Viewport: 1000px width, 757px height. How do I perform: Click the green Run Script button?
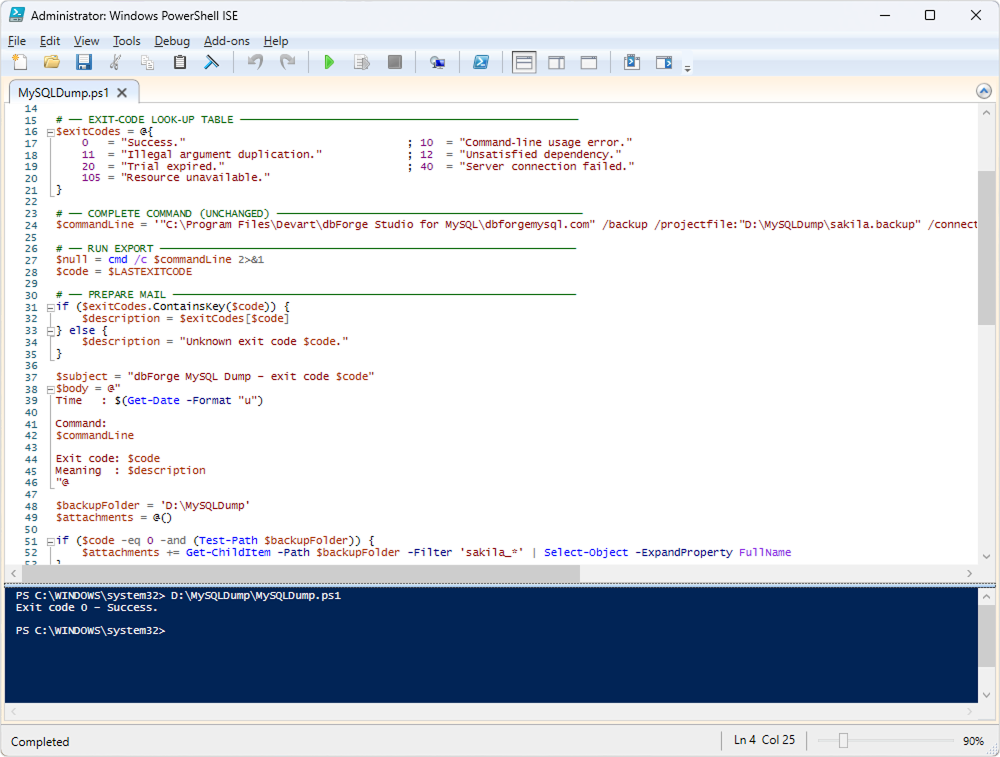[329, 62]
